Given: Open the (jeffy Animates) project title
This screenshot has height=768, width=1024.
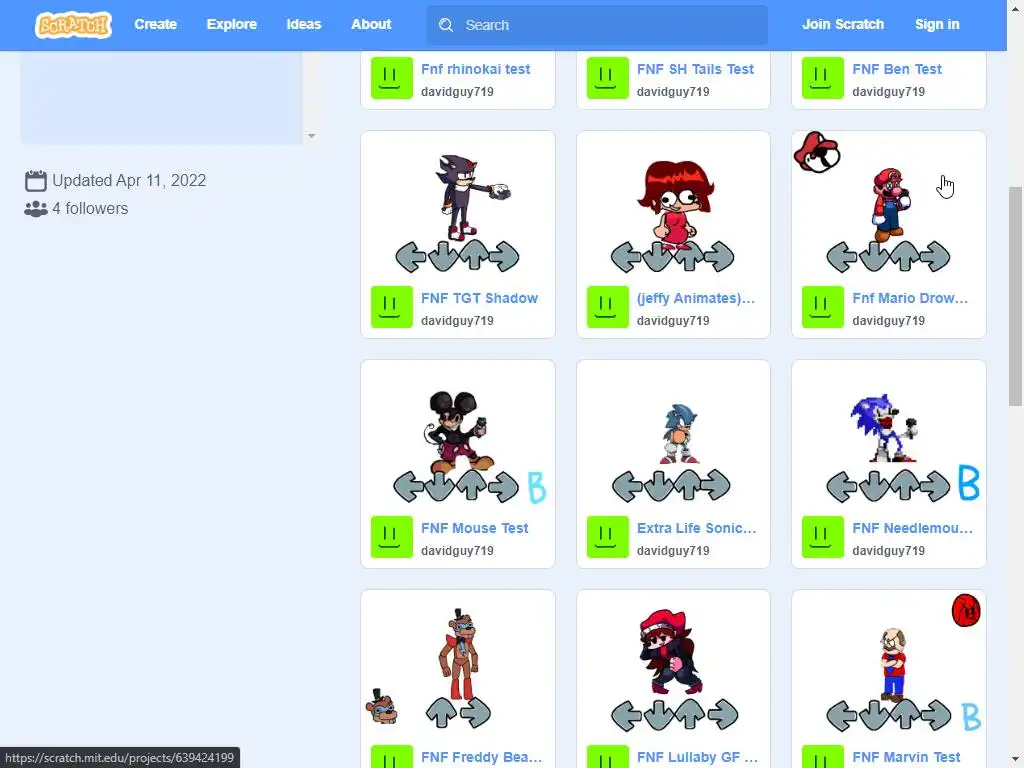Looking at the screenshot, I should pos(696,298).
